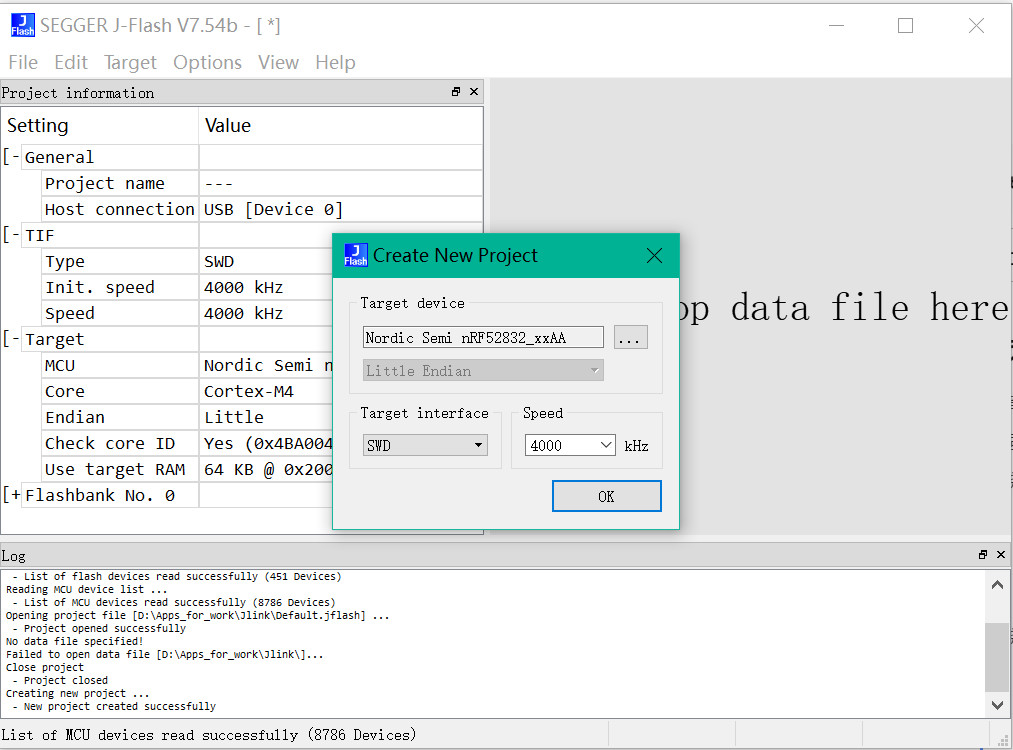Click the 'No data file specified!' log line
This screenshot has height=750, width=1013.
coord(74,641)
